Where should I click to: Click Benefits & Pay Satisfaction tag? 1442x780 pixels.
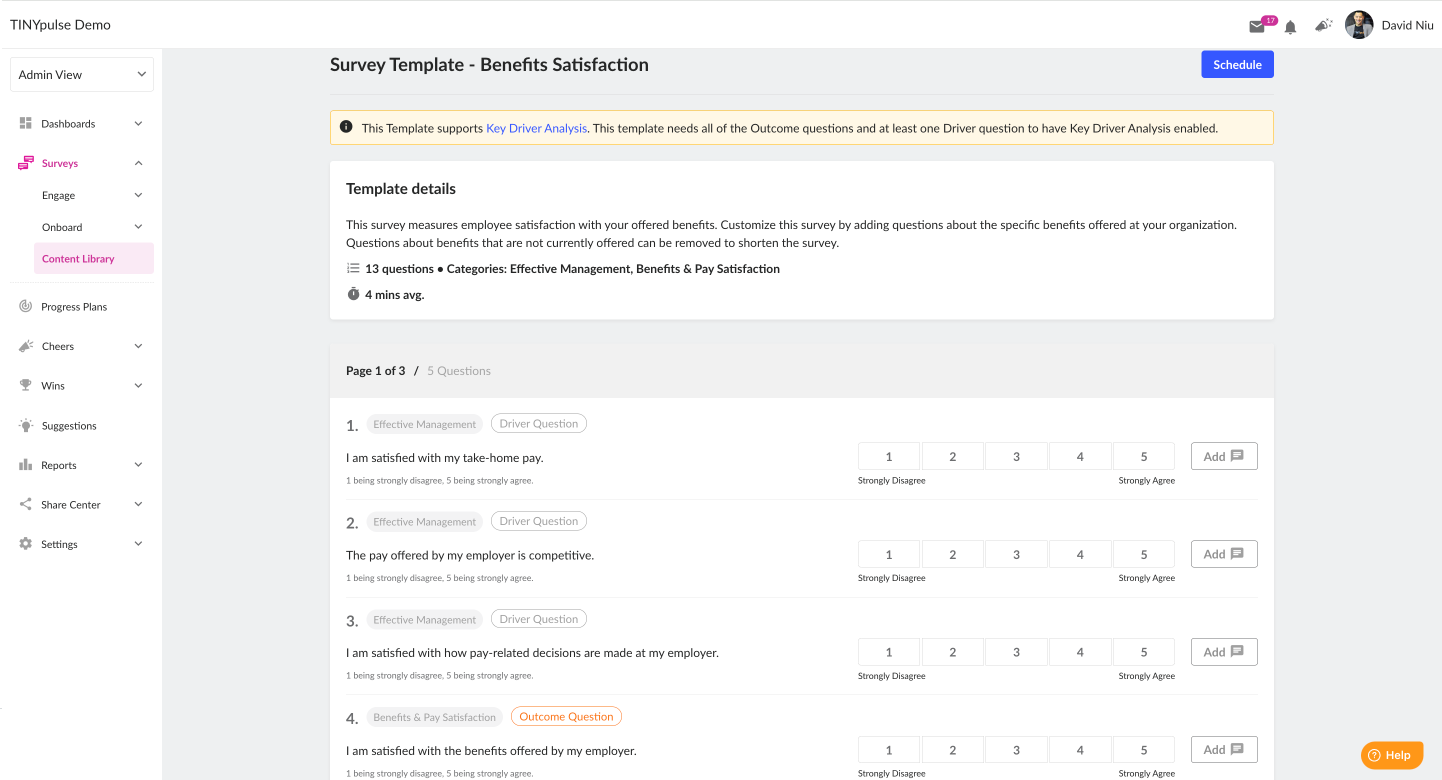pos(434,717)
